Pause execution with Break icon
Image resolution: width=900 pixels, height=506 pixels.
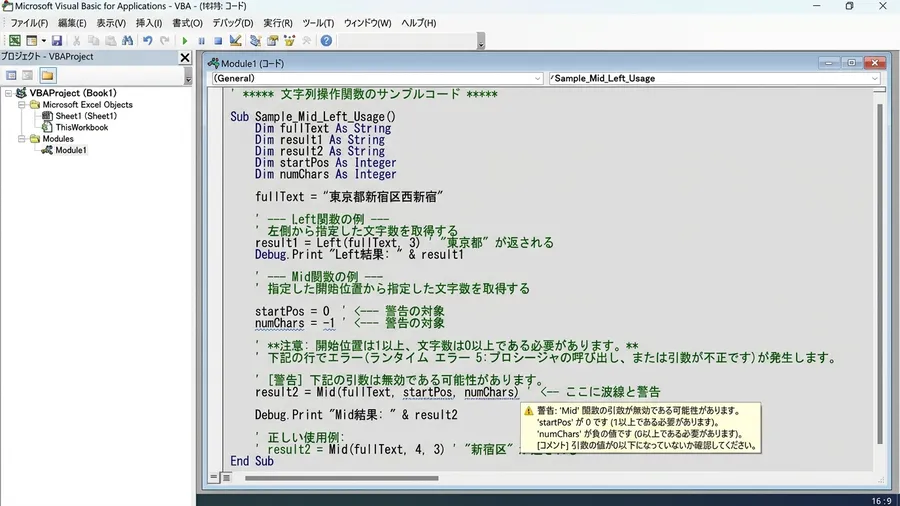click(x=201, y=41)
